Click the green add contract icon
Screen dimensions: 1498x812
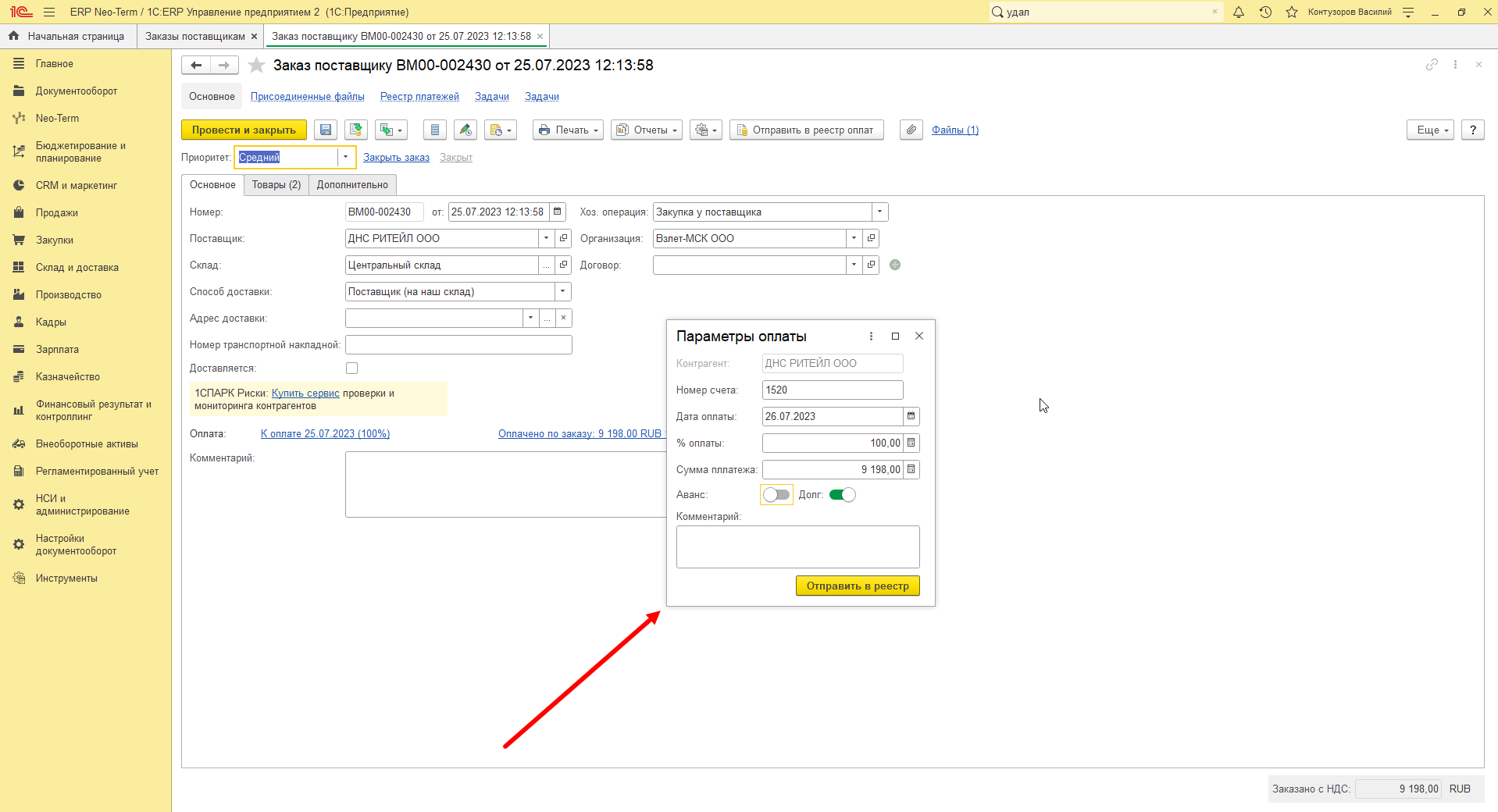(895, 265)
